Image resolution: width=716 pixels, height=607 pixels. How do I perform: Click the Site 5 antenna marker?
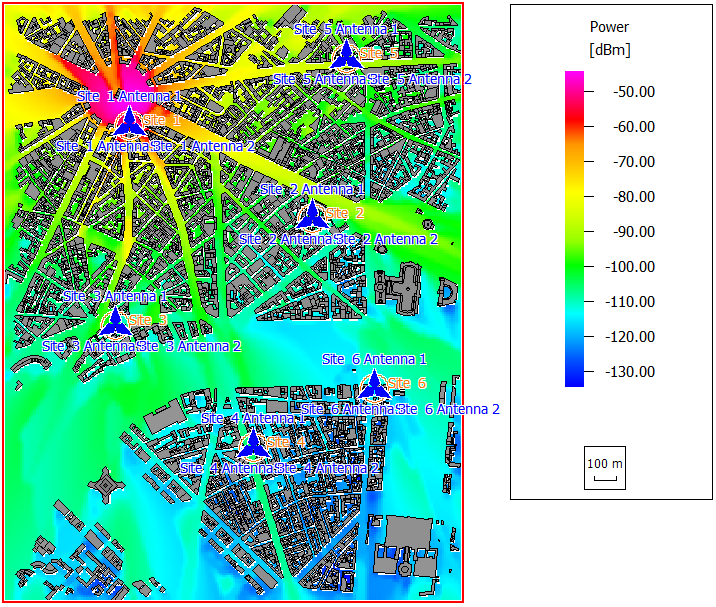point(346,54)
